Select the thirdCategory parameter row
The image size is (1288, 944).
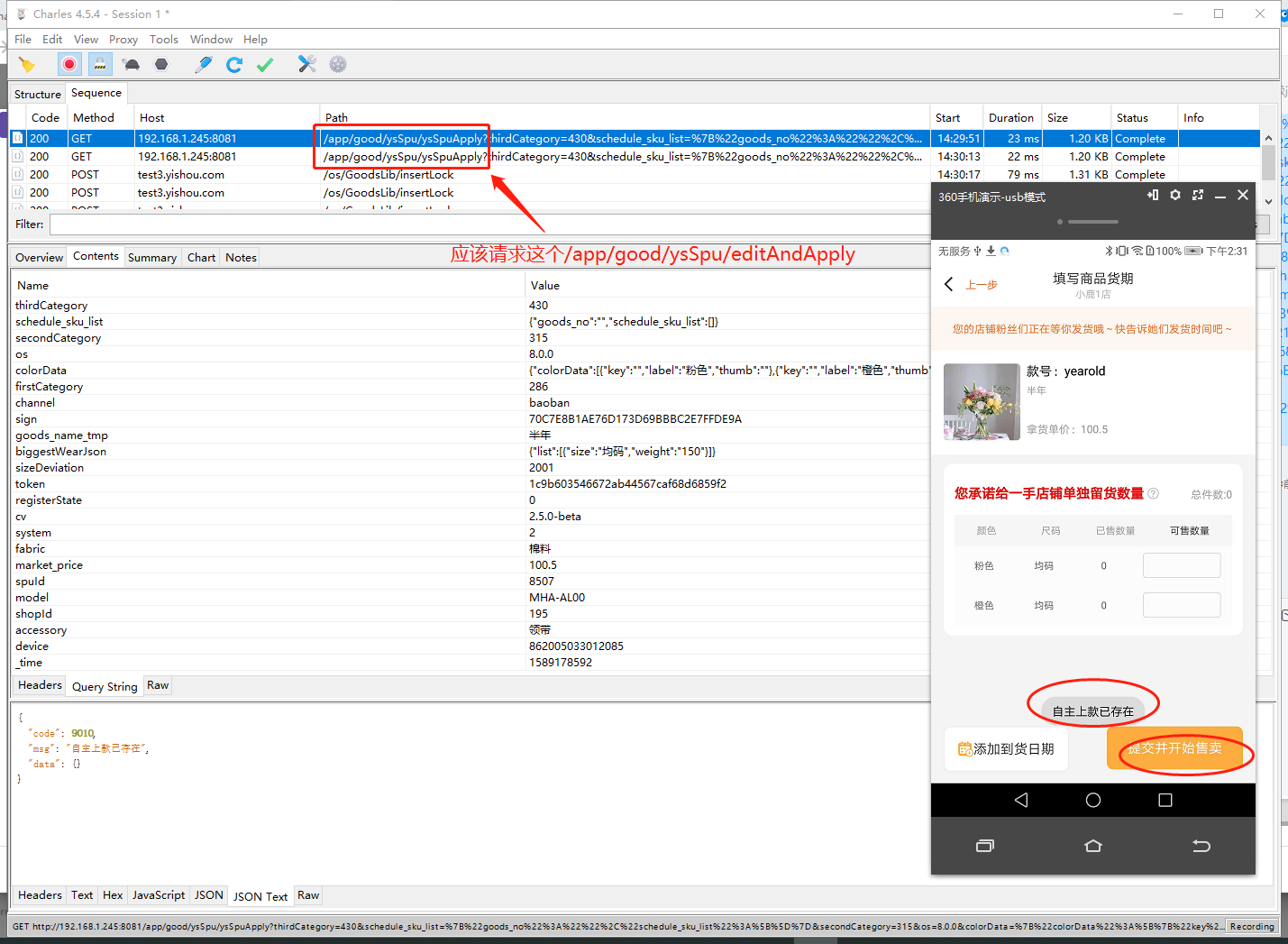469,306
